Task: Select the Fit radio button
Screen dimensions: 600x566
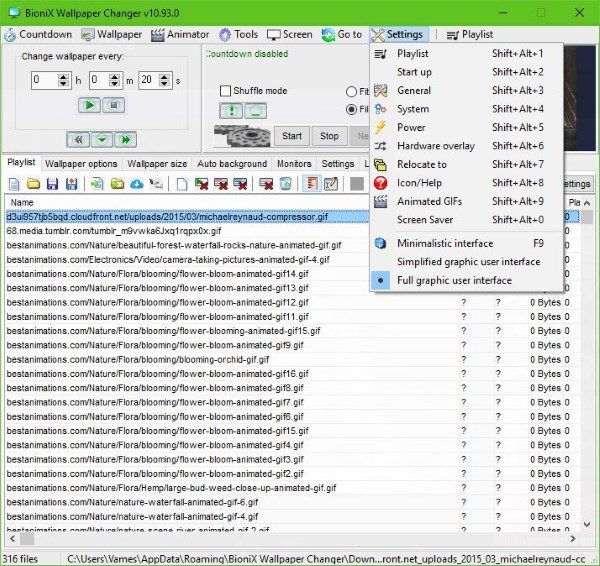Action: pyautogui.click(x=351, y=91)
